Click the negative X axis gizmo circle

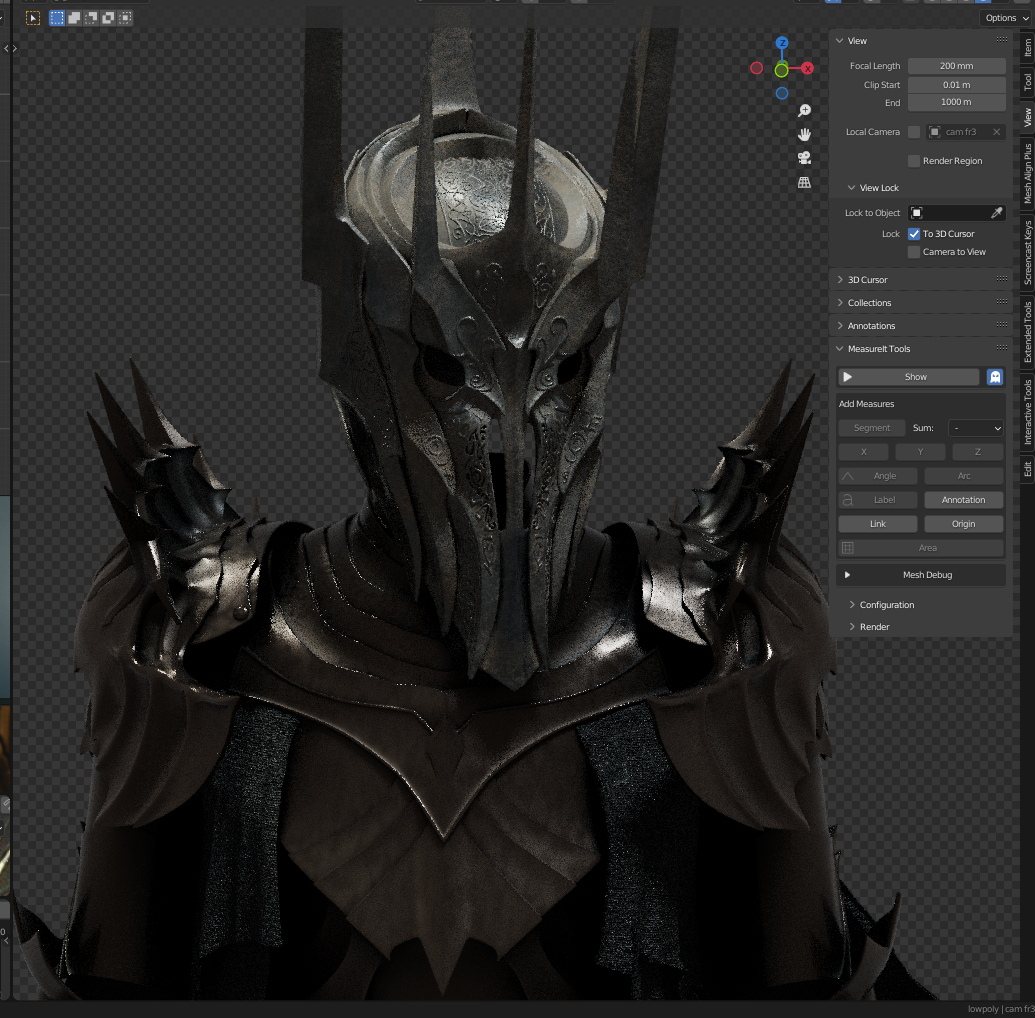click(756, 68)
